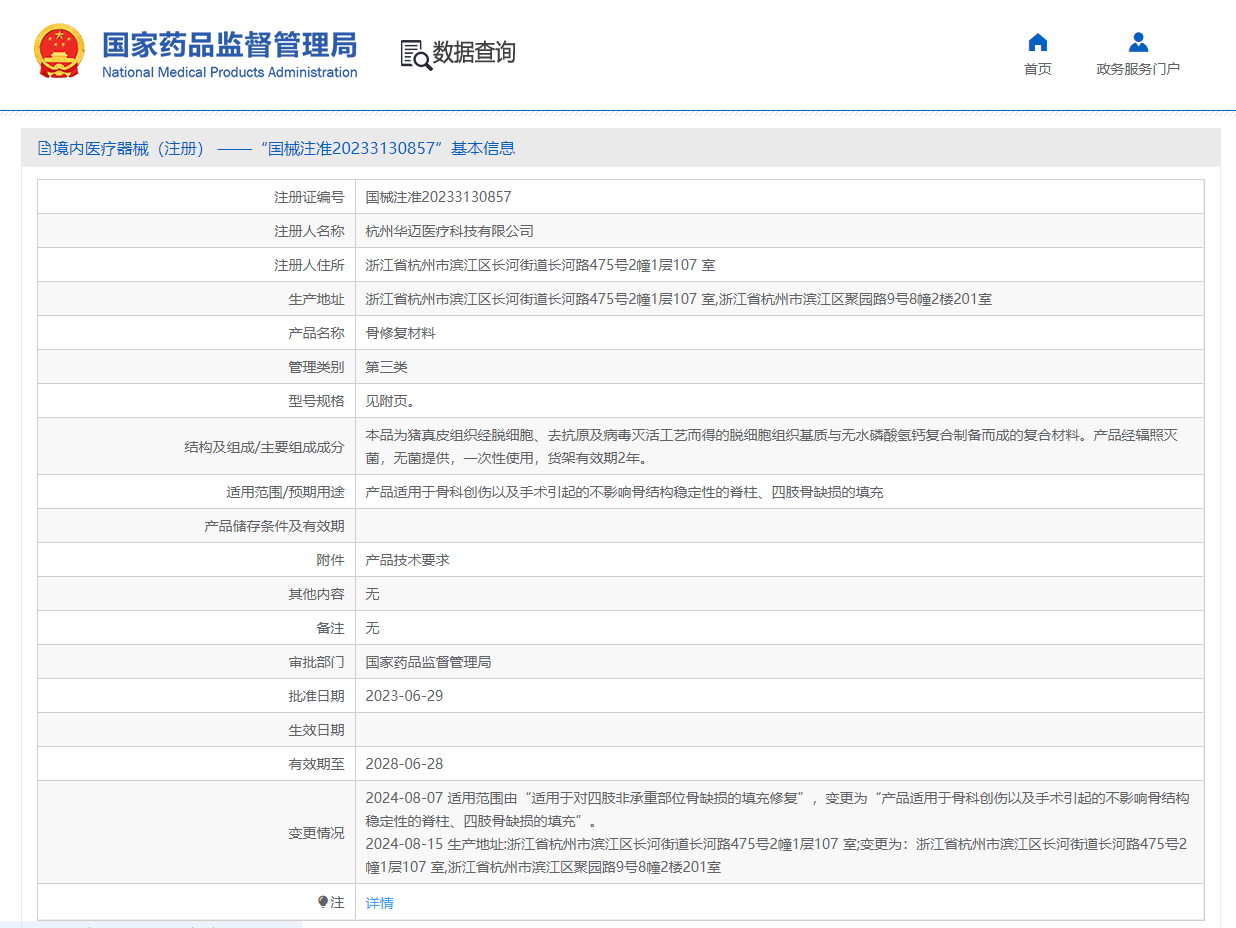Image resolution: width=1236 pixels, height=928 pixels.
Task: Click the 2024-08-07 change record text
Action: point(777,809)
